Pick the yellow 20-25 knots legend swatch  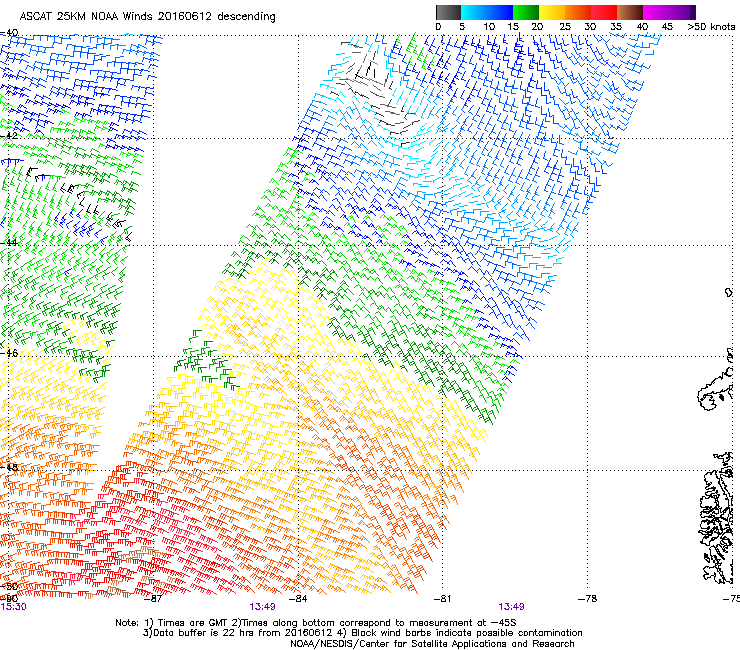point(552,12)
